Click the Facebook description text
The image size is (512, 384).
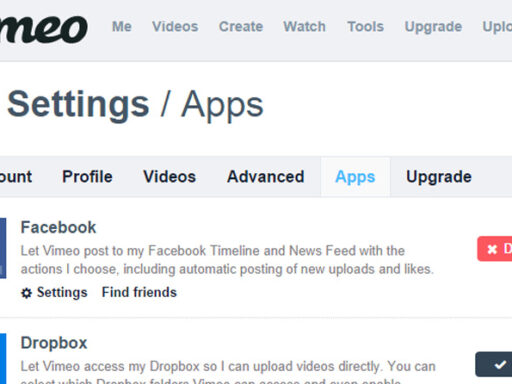[227, 260]
